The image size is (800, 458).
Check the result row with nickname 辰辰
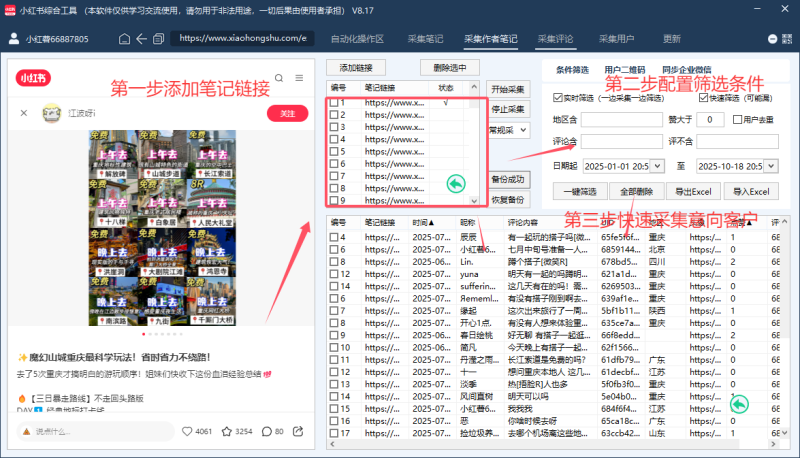tap(334, 237)
